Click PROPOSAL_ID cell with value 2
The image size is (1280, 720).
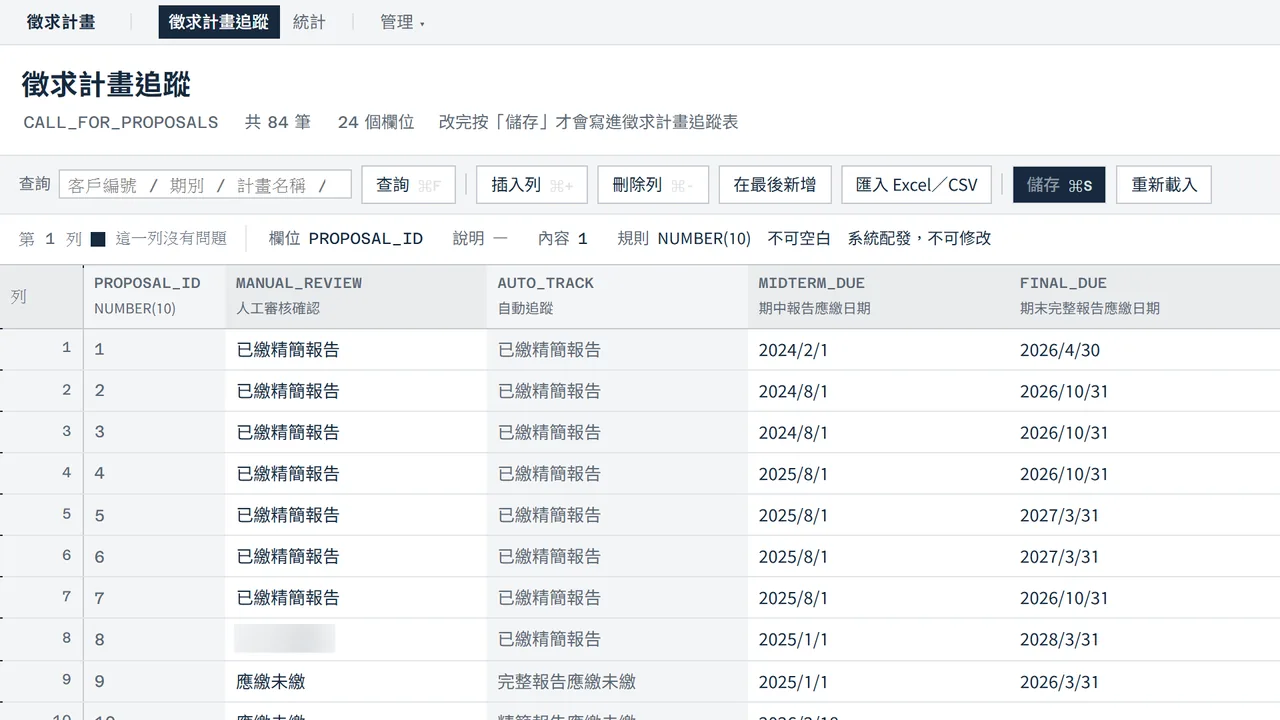(x=154, y=391)
